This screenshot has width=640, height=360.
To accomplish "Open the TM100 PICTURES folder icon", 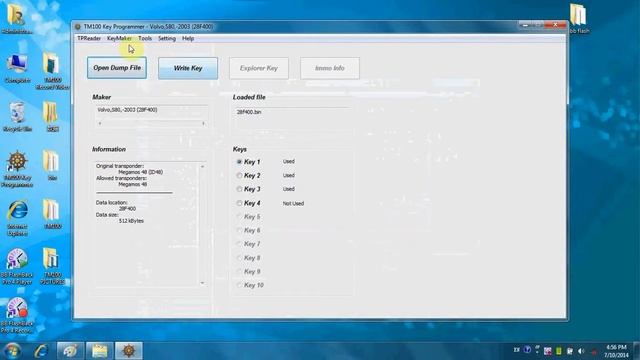I will click(x=52, y=266).
